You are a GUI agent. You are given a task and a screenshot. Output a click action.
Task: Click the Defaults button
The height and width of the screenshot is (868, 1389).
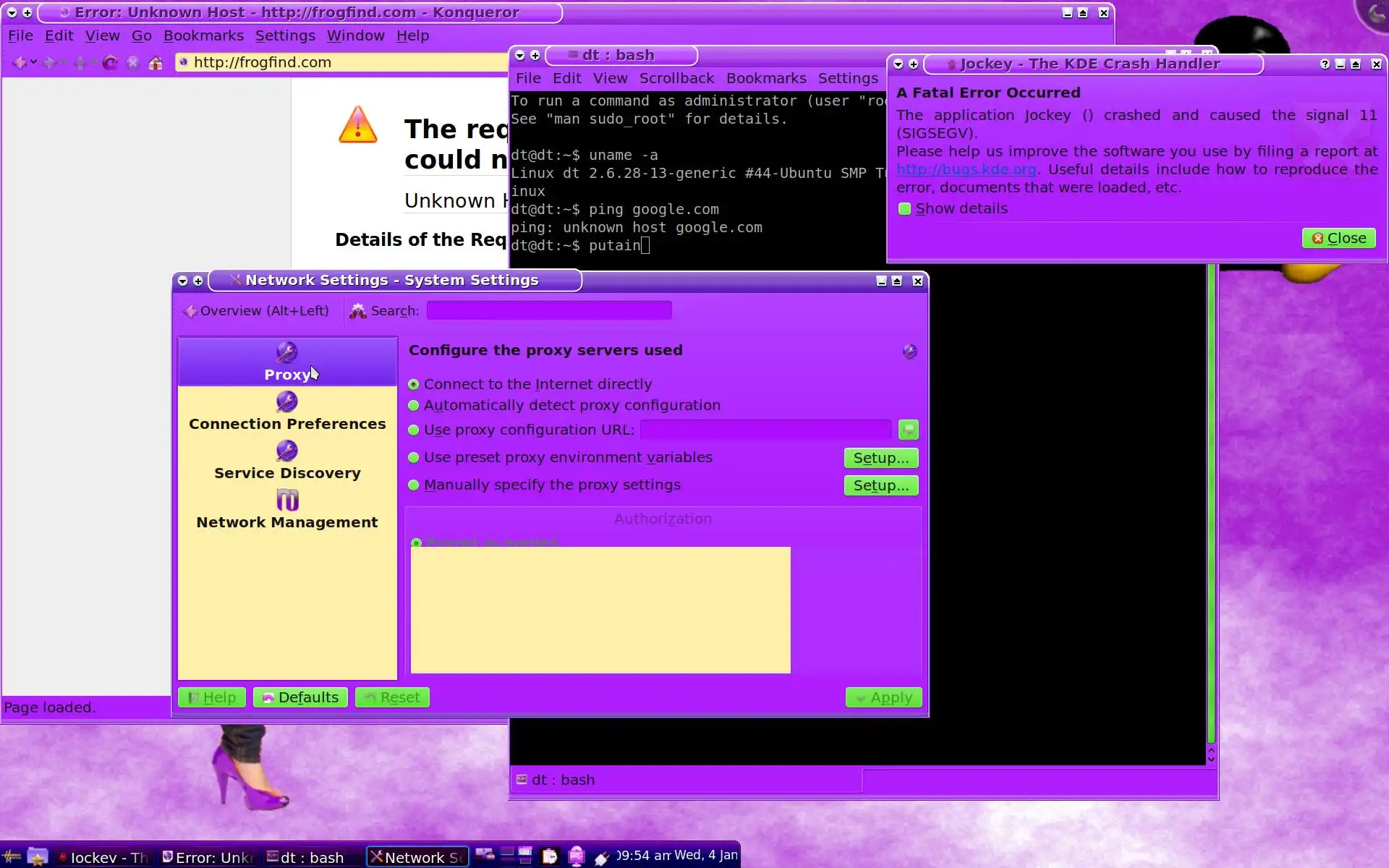[x=300, y=697]
